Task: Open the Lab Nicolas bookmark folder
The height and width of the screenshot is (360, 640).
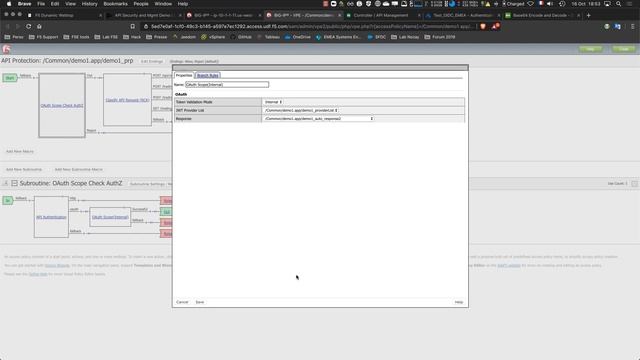Action: coord(405,37)
